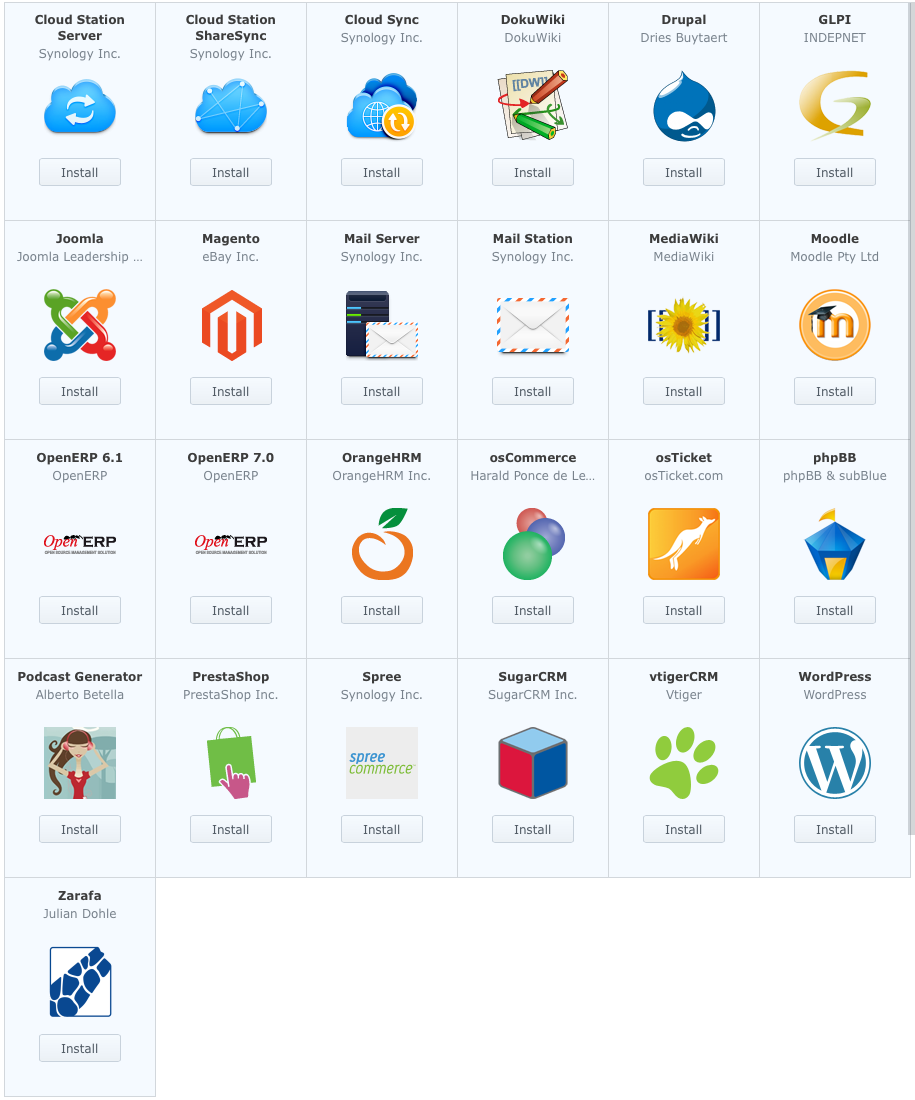Click the Podcast Generator icon
Viewport: 915px width, 1100px height.
coord(80,763)
